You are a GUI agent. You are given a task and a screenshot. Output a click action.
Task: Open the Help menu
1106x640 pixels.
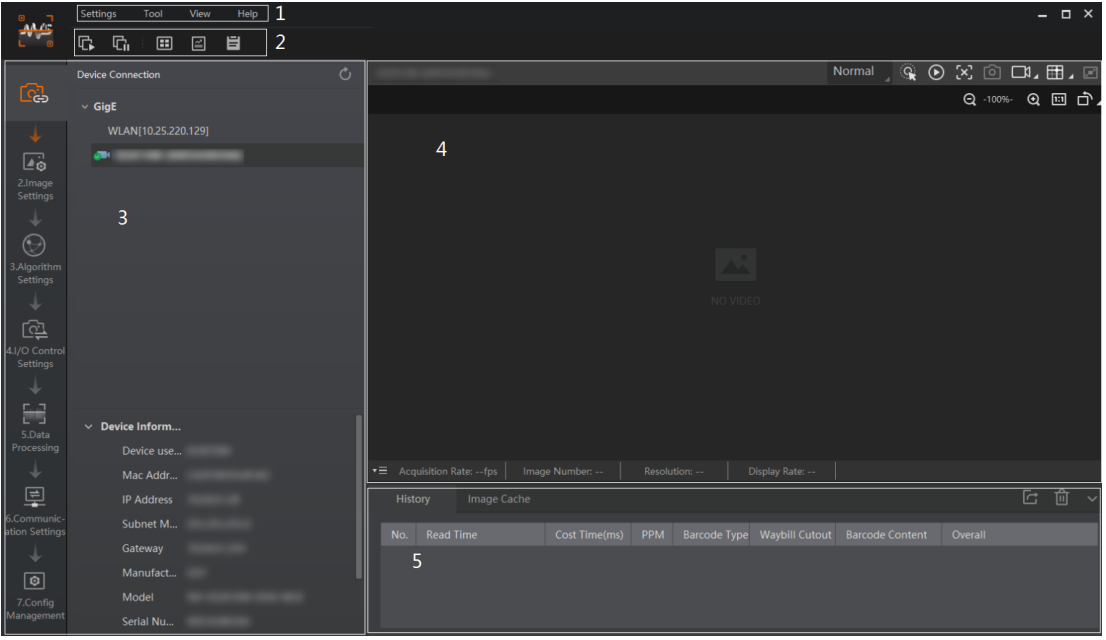click(x=248, y=13)
